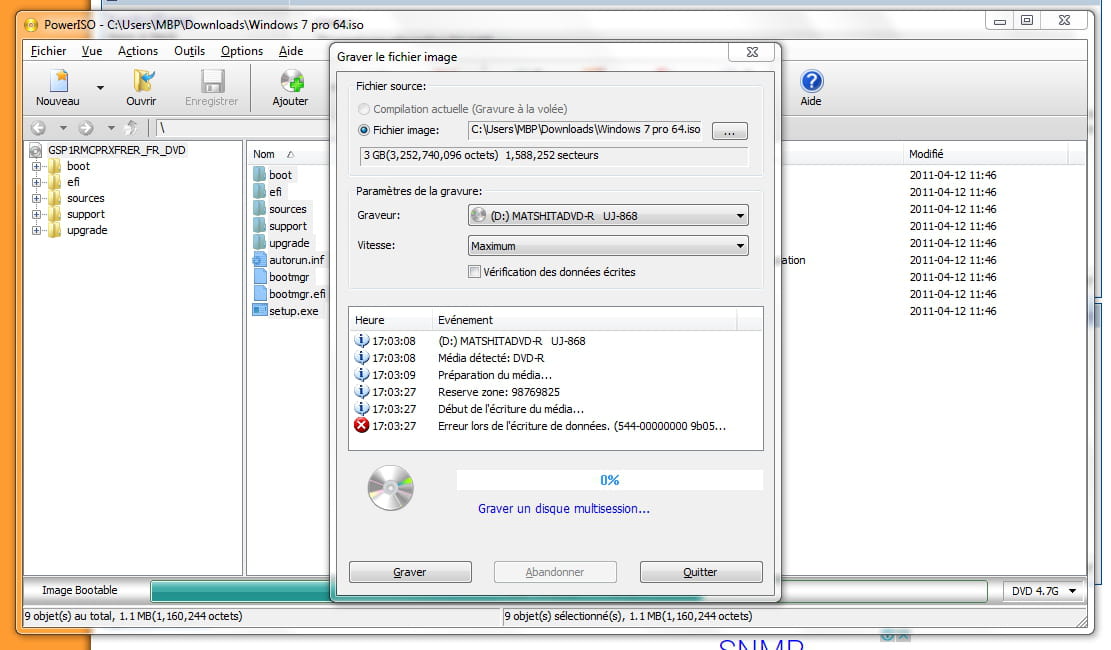1111x650 pixels.
Task: Enable Vérification des données écrites checkbox
Action: [475, 271]
